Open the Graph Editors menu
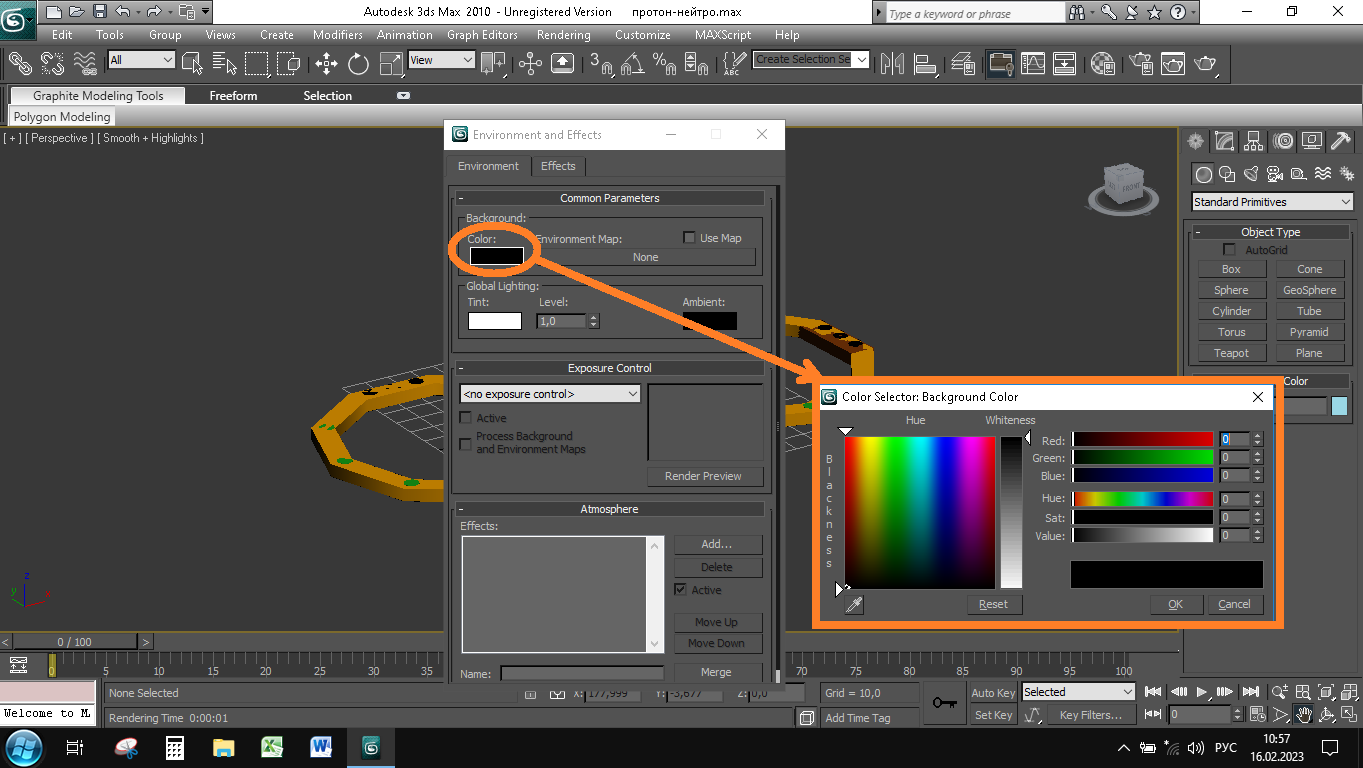The height and width of the screenshot is (768, 1363). click(482, 34)
